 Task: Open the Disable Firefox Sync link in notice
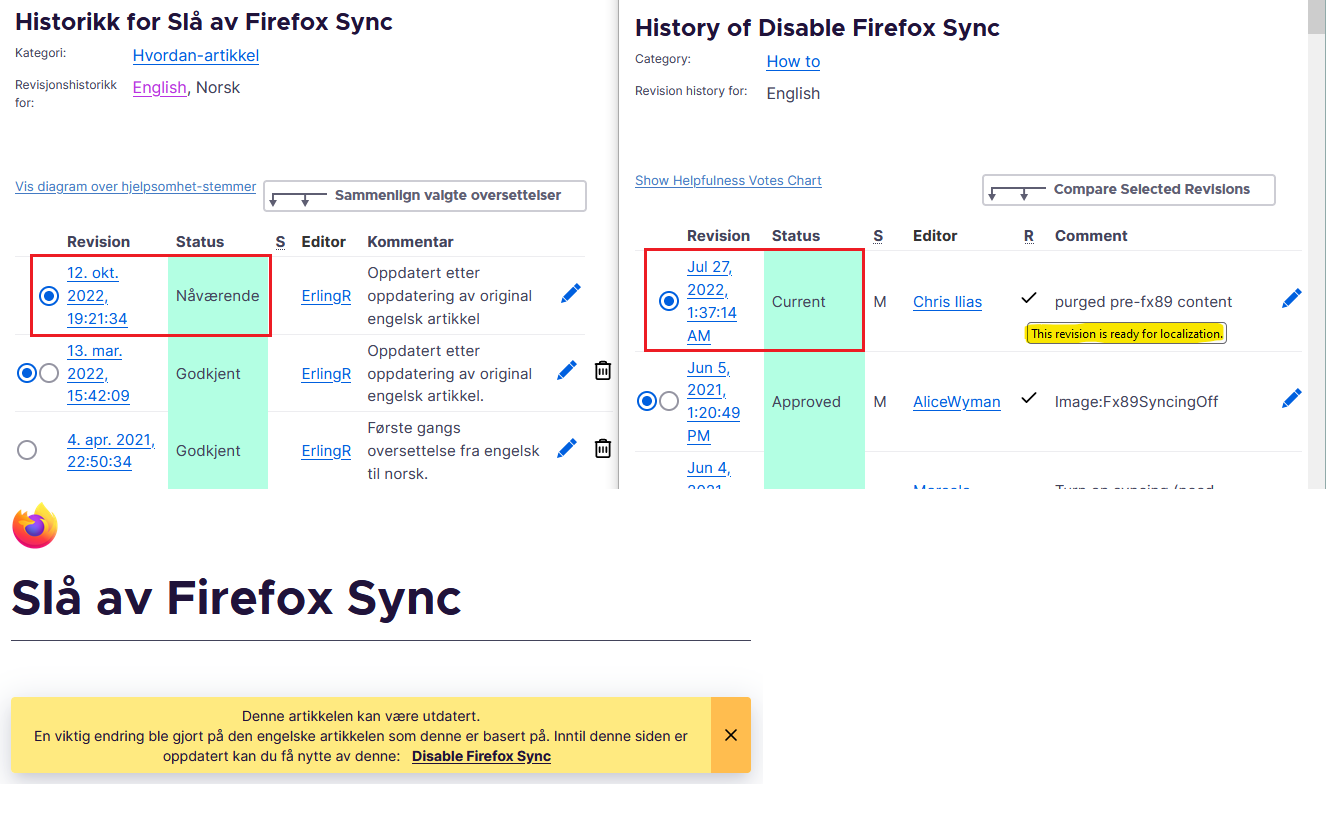tap(481, 756)
